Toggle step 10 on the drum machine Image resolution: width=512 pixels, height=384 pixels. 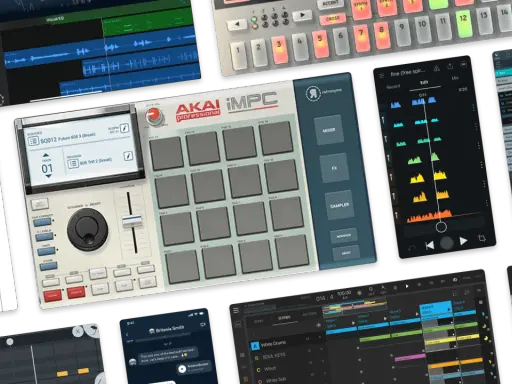point(422,28)
